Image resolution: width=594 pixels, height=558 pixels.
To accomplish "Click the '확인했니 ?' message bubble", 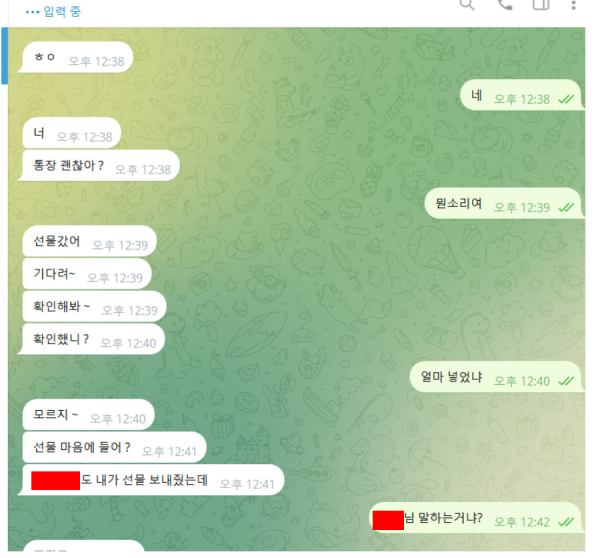I will pos(92,339).
